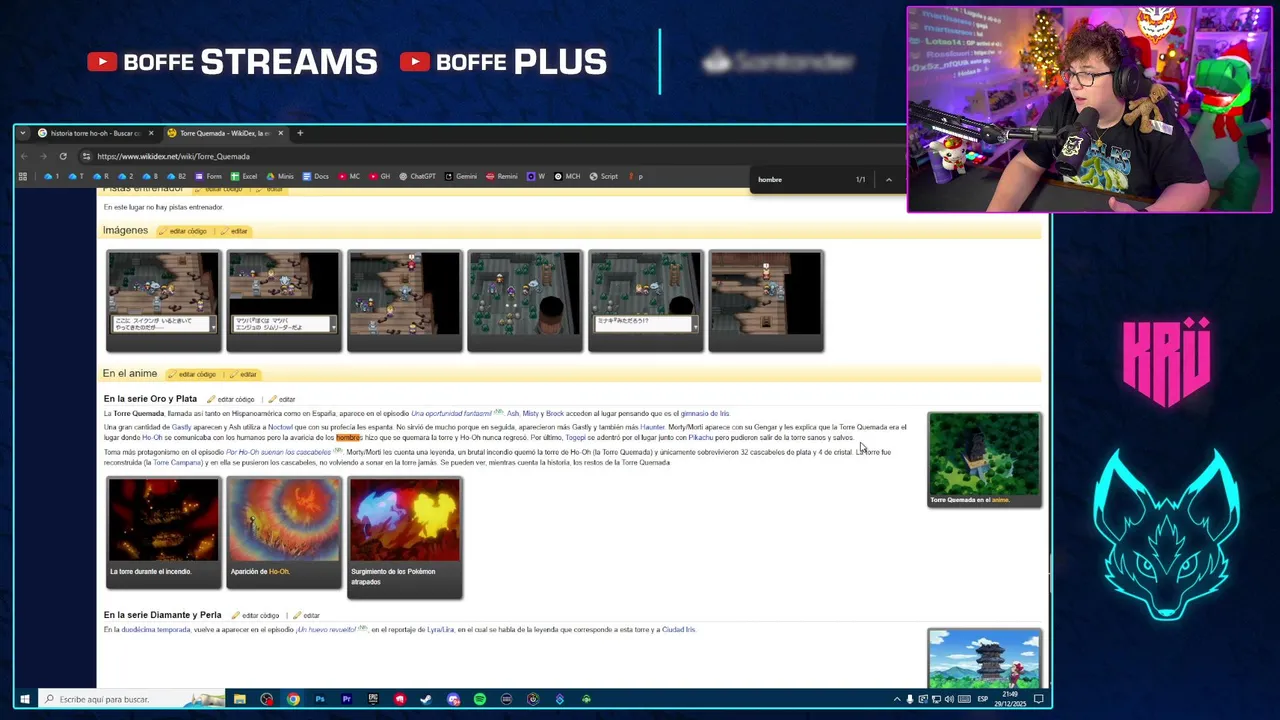Open 'Por Ho-Oh suenan los cascabeles' link
1280x720 pixels.
click(278, 452)
